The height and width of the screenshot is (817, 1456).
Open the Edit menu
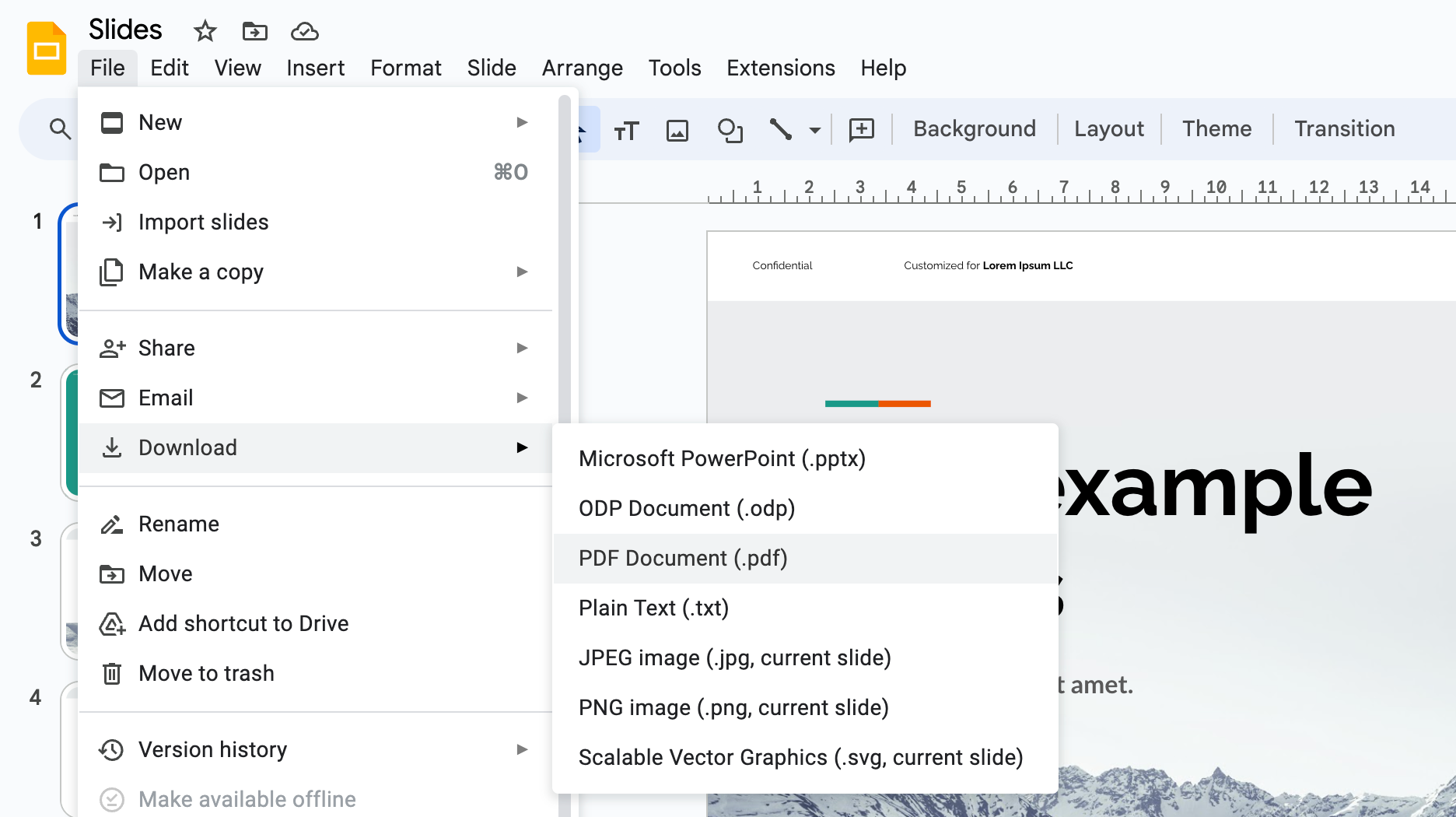point(170,68)
